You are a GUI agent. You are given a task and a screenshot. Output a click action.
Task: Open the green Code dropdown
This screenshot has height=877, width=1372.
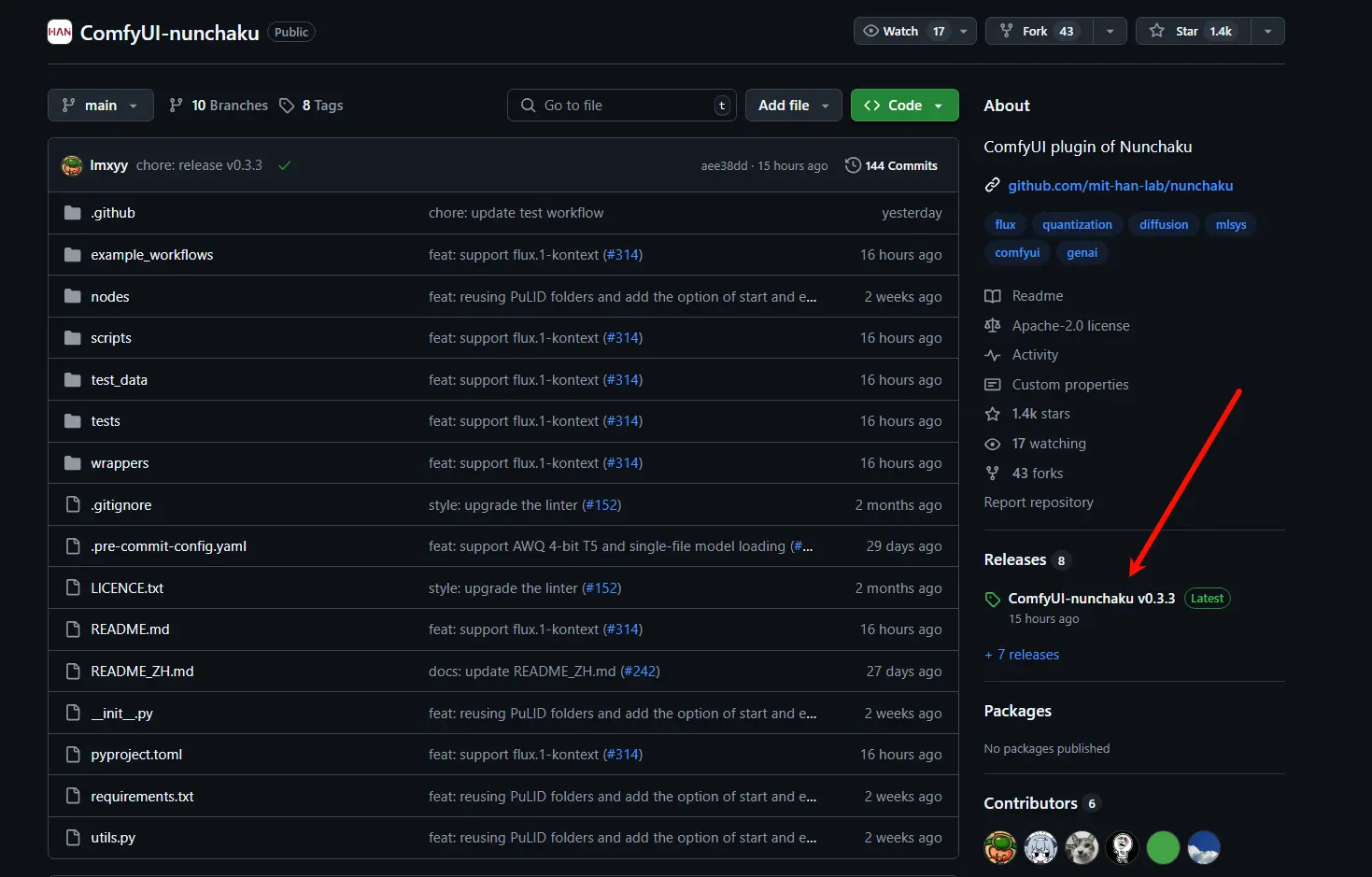pyautogui.click(x=904, y=106)
